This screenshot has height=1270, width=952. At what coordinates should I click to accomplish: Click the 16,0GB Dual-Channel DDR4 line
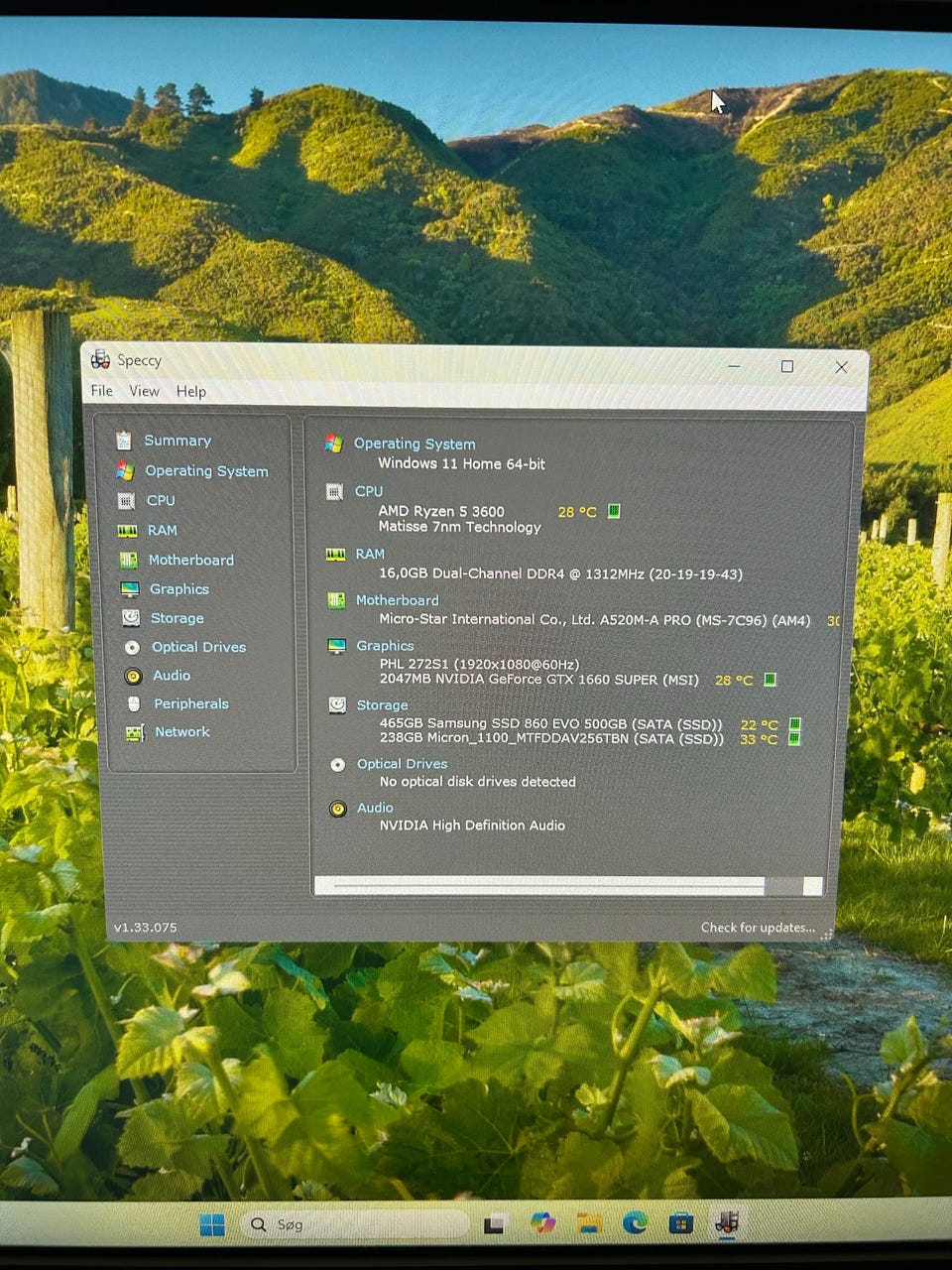click(x=560, y=573)
